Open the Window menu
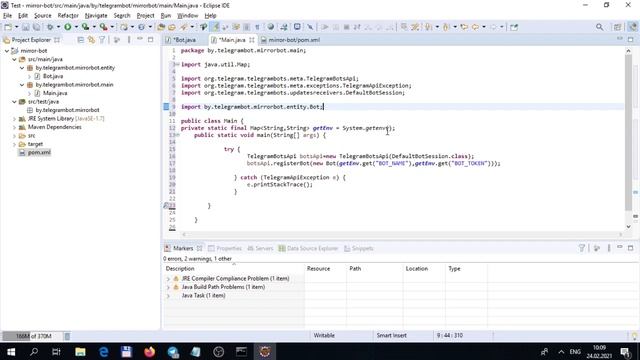640x360 pixels. coord(187,16)
